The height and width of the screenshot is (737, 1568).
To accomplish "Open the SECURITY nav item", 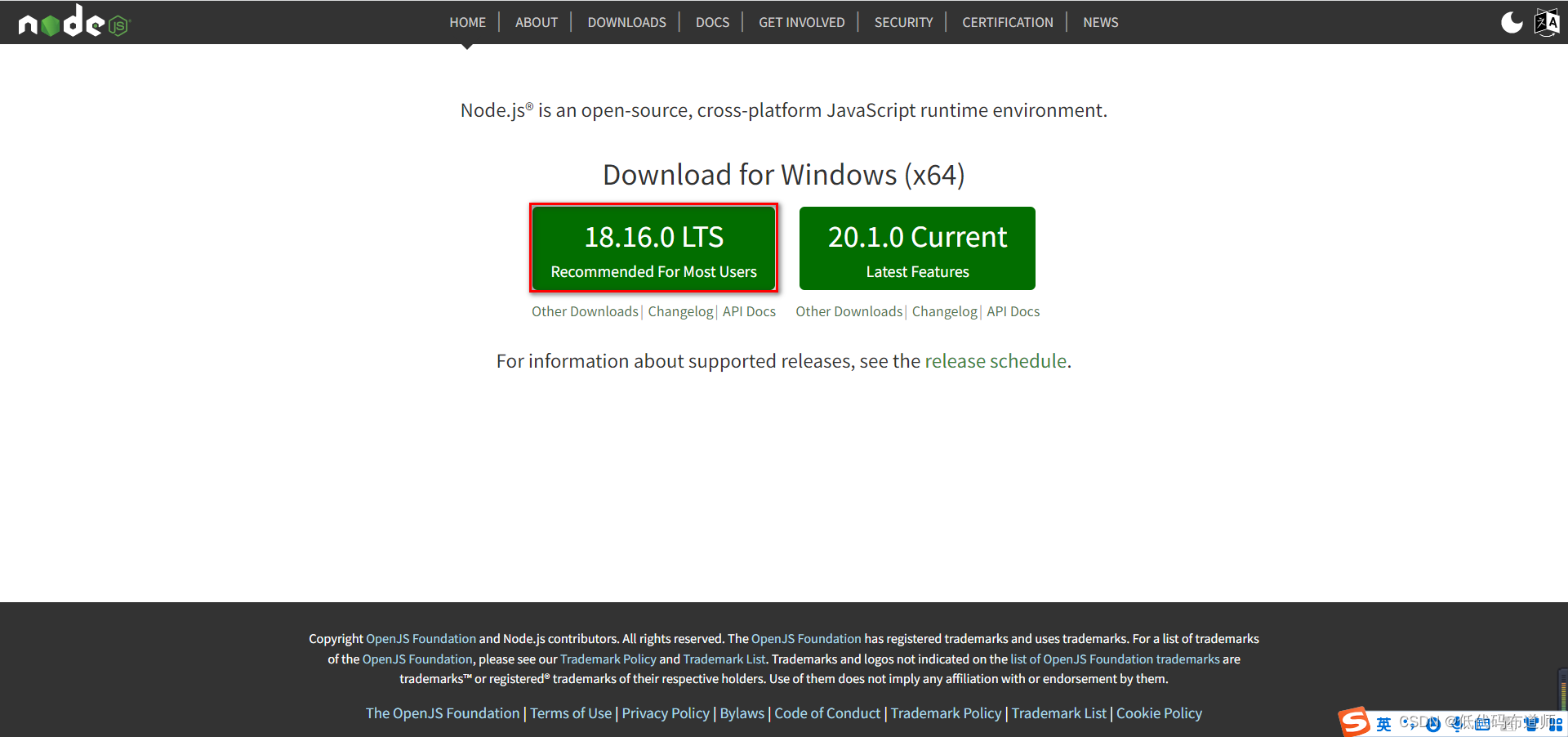I will (x=903, y=22).
